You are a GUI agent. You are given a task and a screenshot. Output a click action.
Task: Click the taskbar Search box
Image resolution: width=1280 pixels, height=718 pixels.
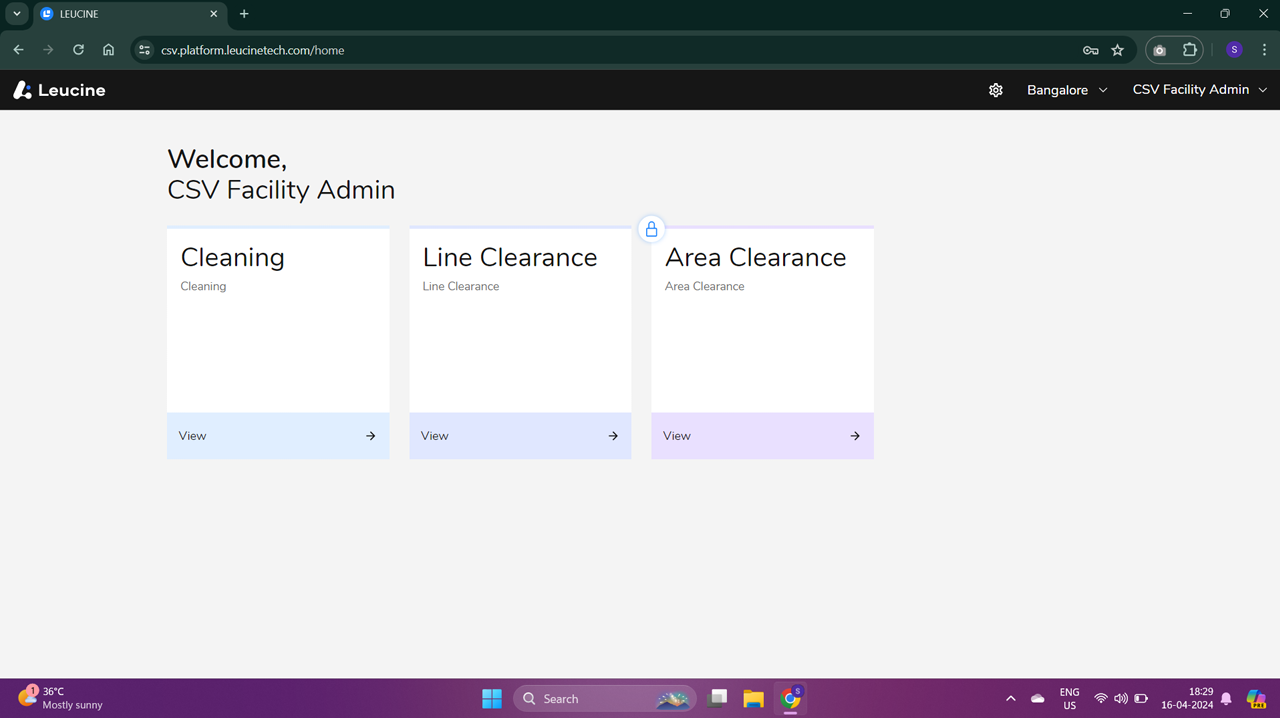coord(605,699)
